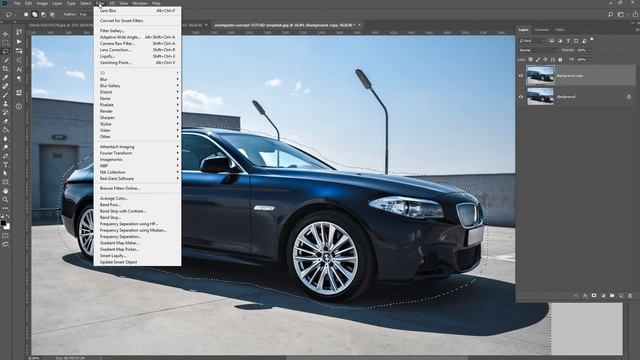Toggle visibility of Background copy layer
The width and height of the screenshot is (640, 360).
[521, 76]
